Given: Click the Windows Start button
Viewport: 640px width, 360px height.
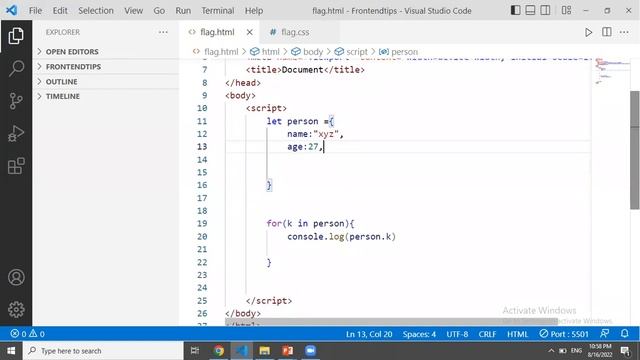Looking at the screenshot, I should click(11, 351).
